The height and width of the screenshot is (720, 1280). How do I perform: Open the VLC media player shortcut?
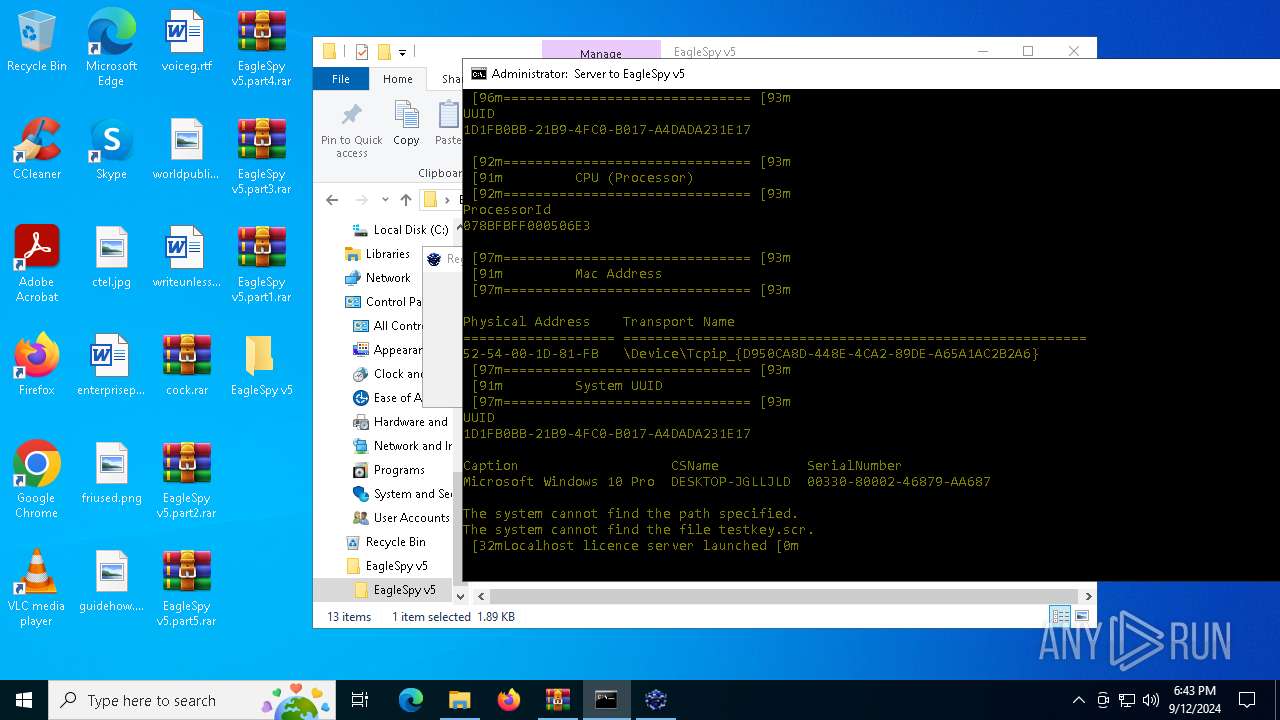pyautogui.click(x=37, y=588)
